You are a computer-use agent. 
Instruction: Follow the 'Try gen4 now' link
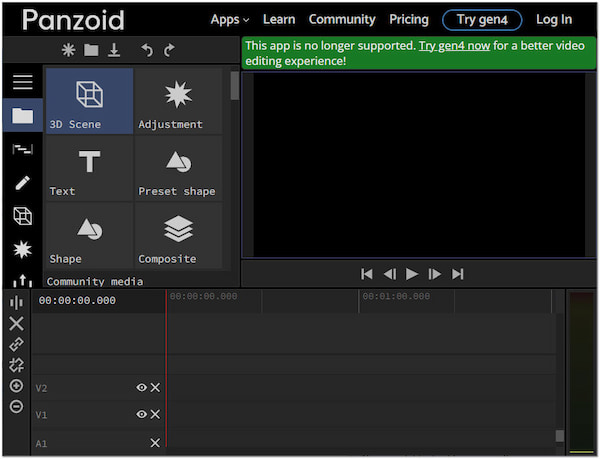coord(454,46)
